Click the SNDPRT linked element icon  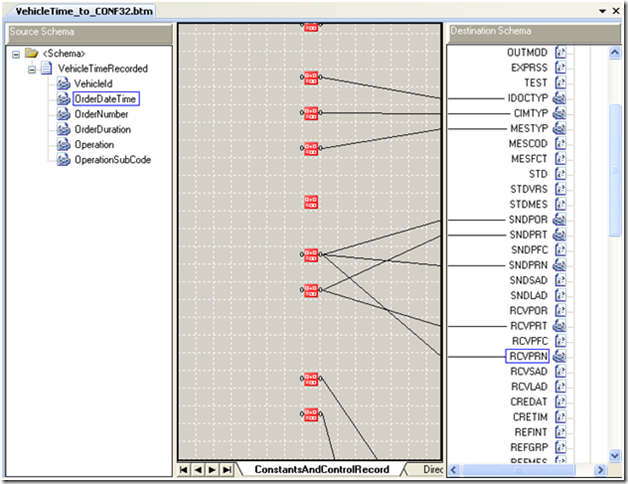click(x=560, y=235)
